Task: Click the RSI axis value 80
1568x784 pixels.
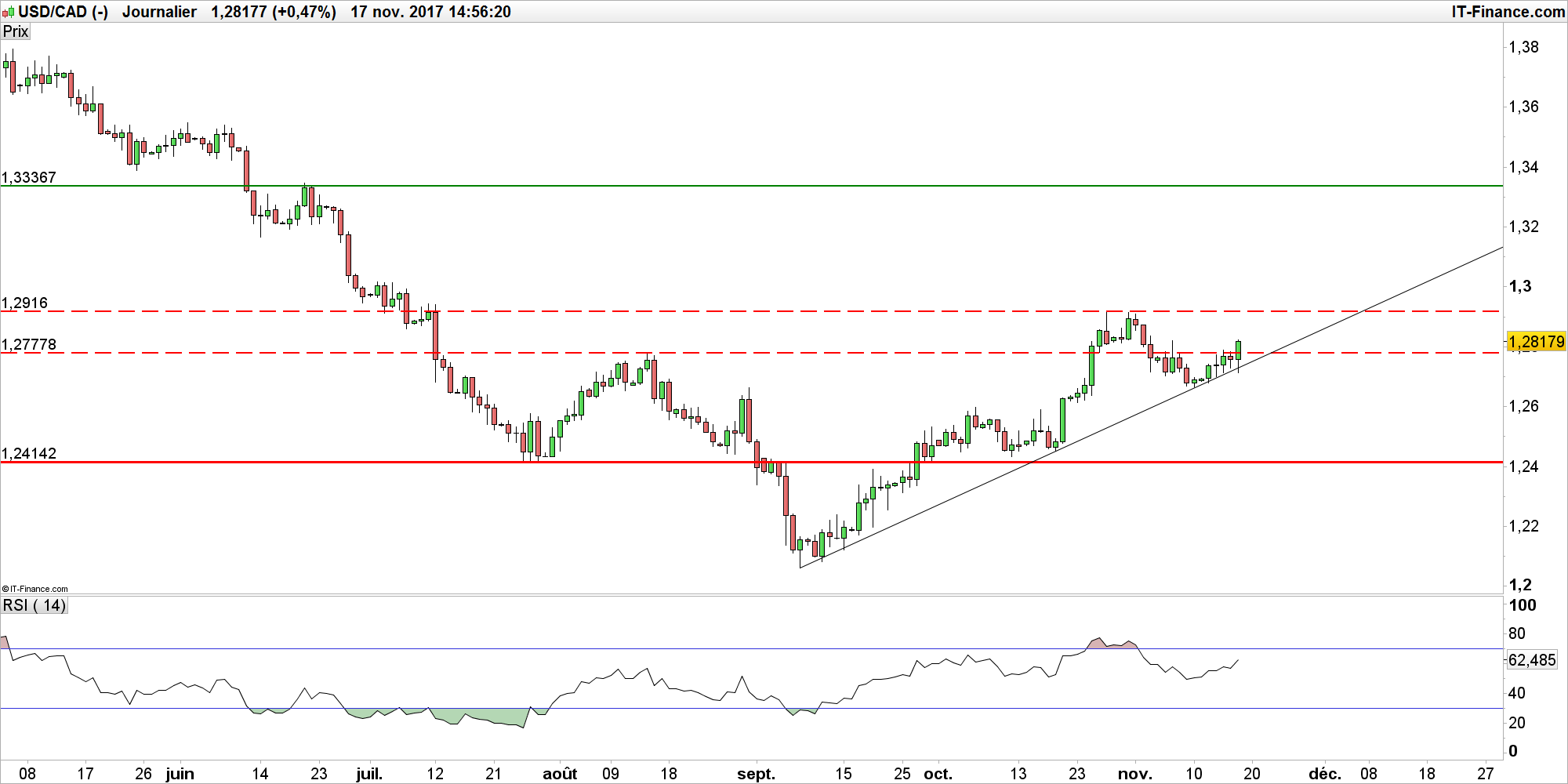Action: (x=1517, y=633)
